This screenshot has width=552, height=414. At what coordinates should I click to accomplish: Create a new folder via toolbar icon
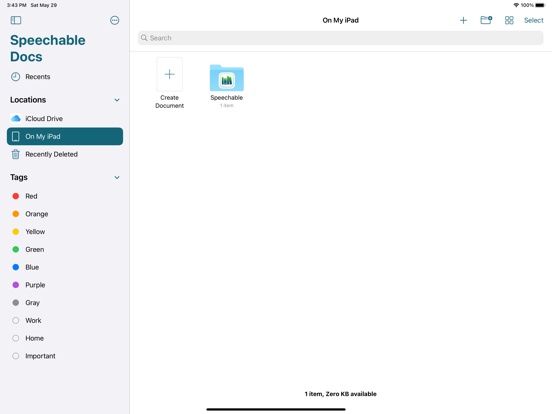tap(486, 20)
